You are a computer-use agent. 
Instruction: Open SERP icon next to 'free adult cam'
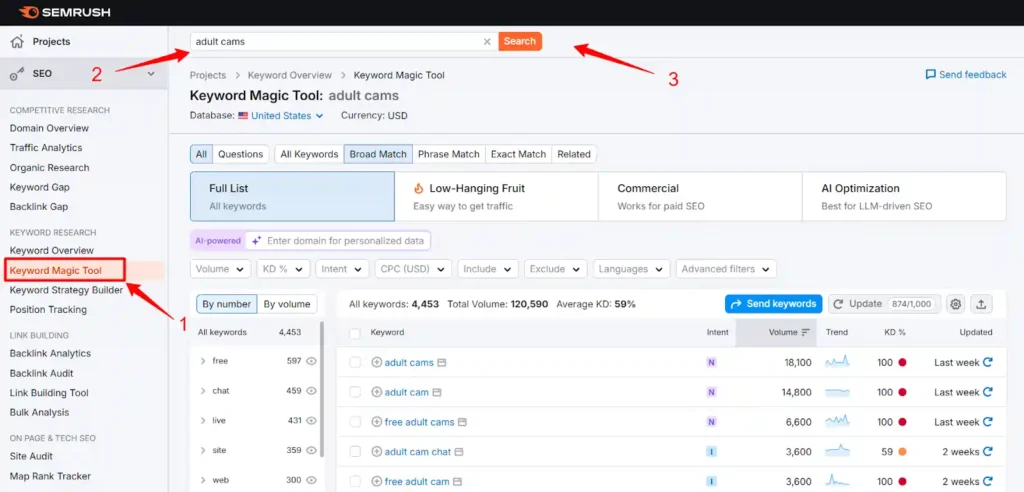coord(457,482)
